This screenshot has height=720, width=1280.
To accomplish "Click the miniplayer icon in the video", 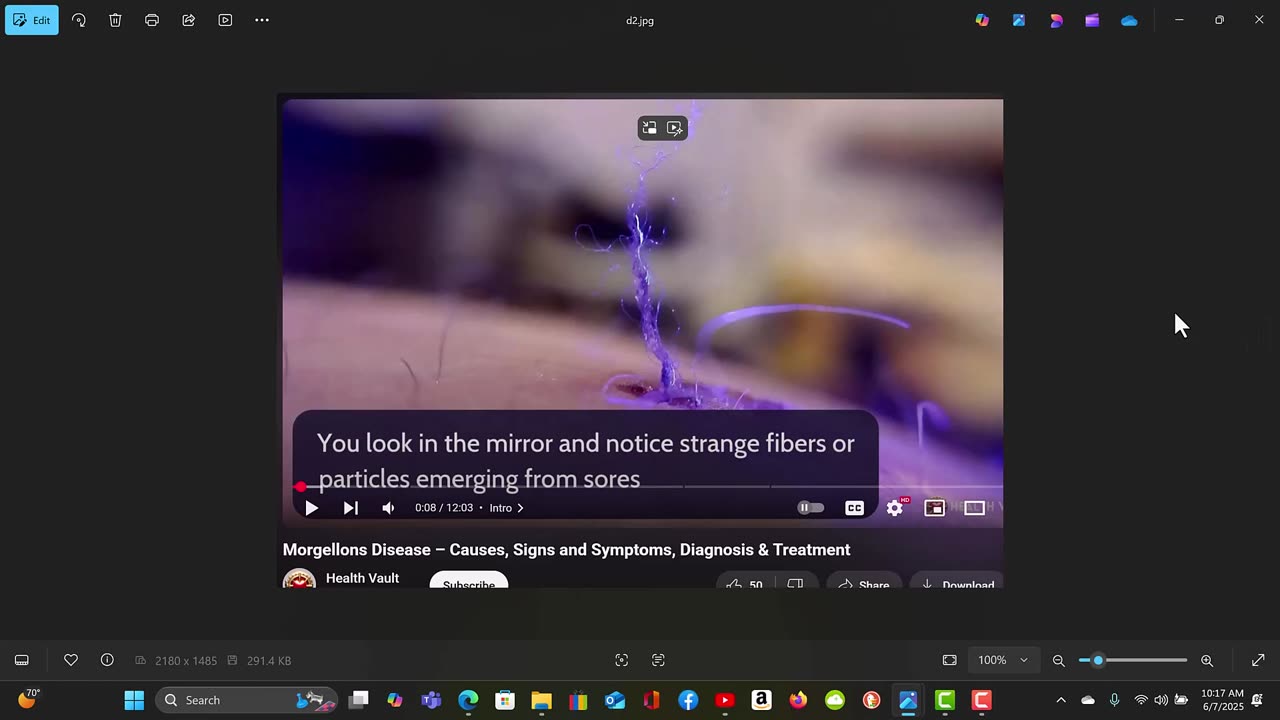I will 934,508.
